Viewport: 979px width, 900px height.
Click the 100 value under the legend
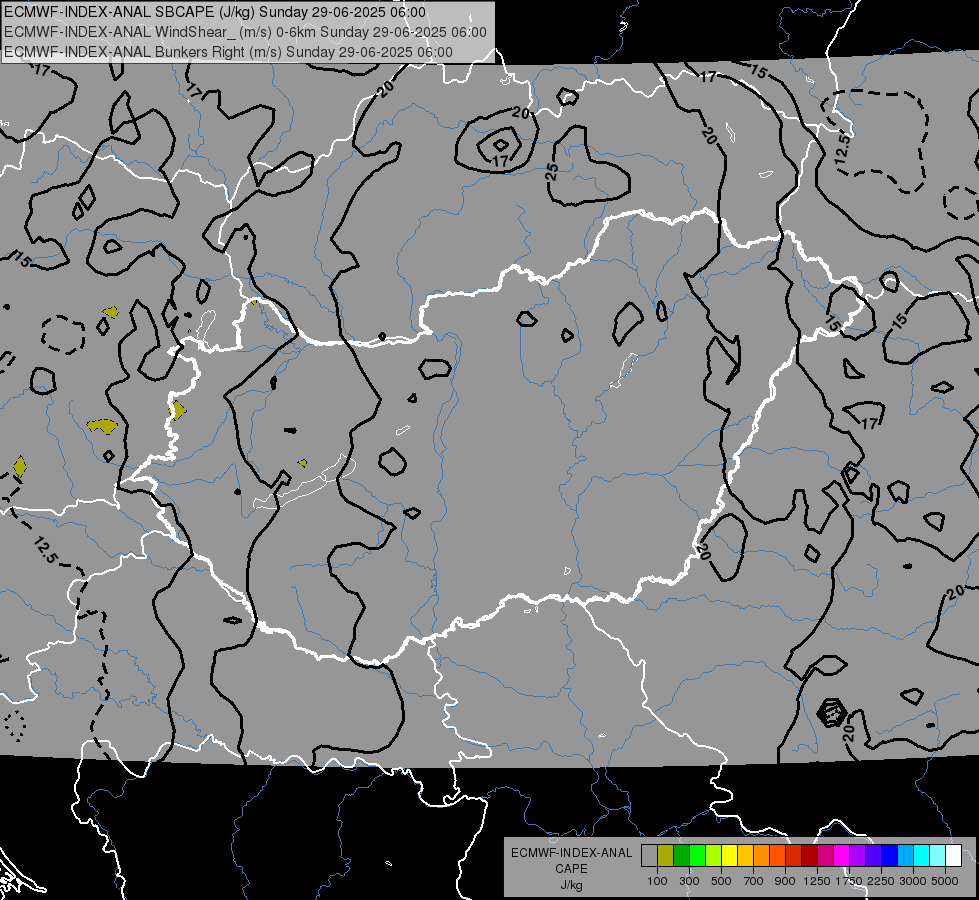click(x=657, y=881)
